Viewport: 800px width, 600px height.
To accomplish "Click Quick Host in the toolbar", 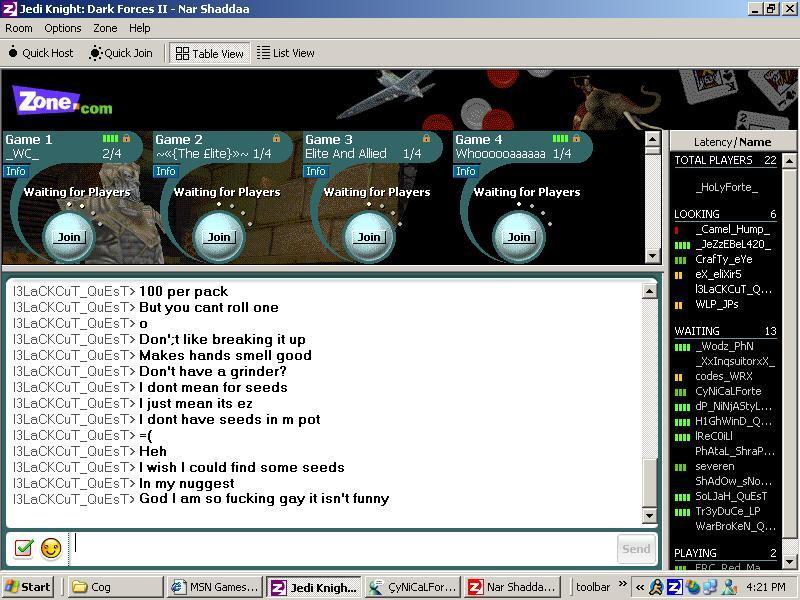I will click(x=41, y=53).
